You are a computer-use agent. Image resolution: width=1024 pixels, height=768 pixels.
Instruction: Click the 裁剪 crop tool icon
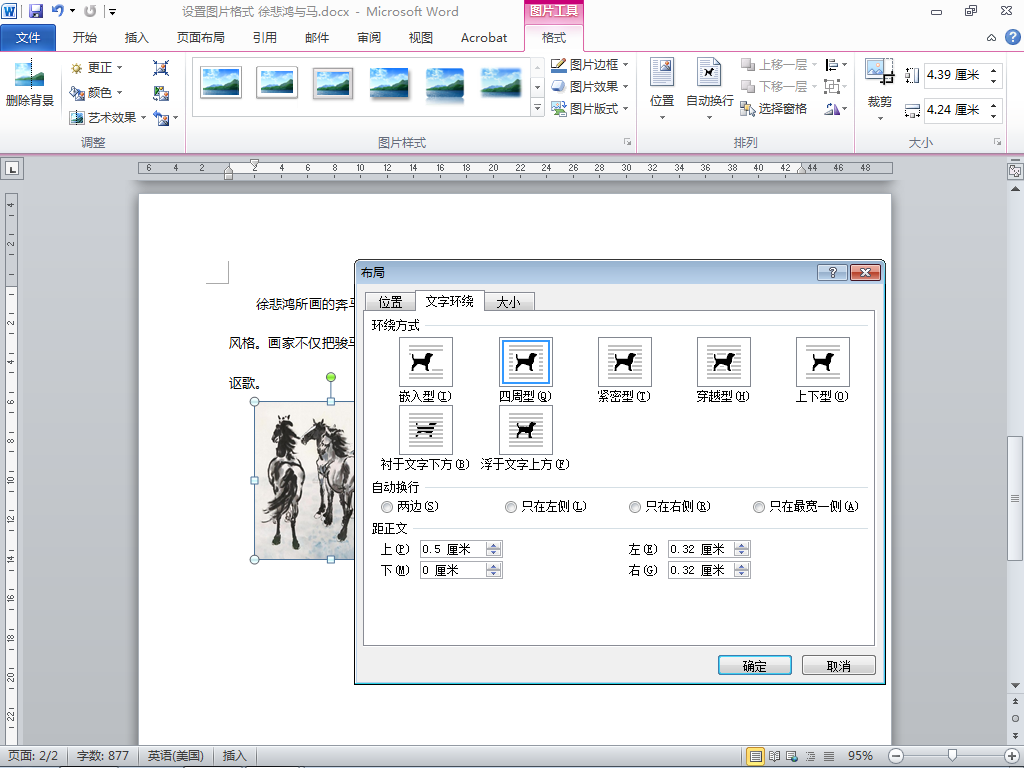click(x=879, y=72)
